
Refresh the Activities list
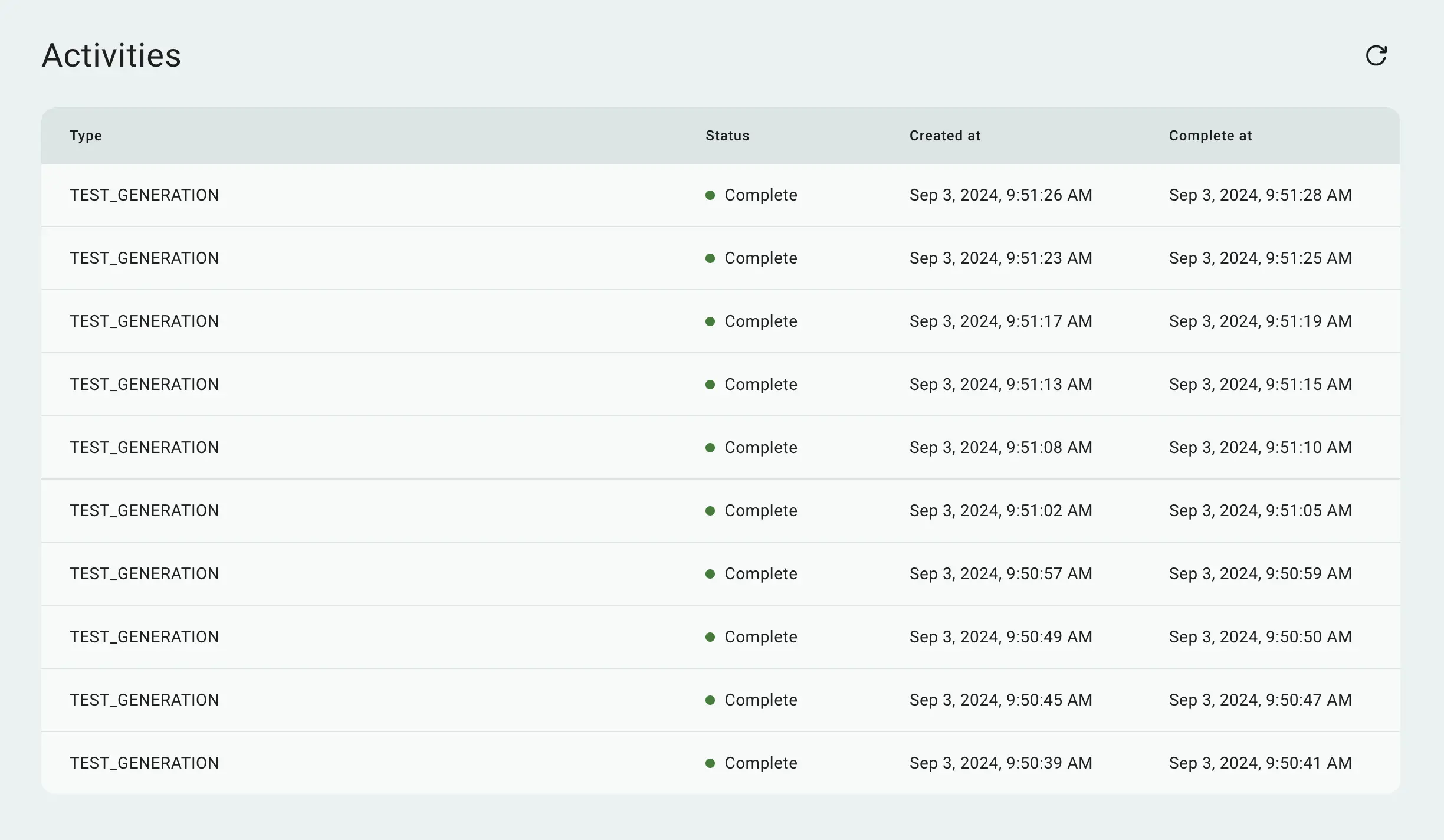coord(1376,55)
